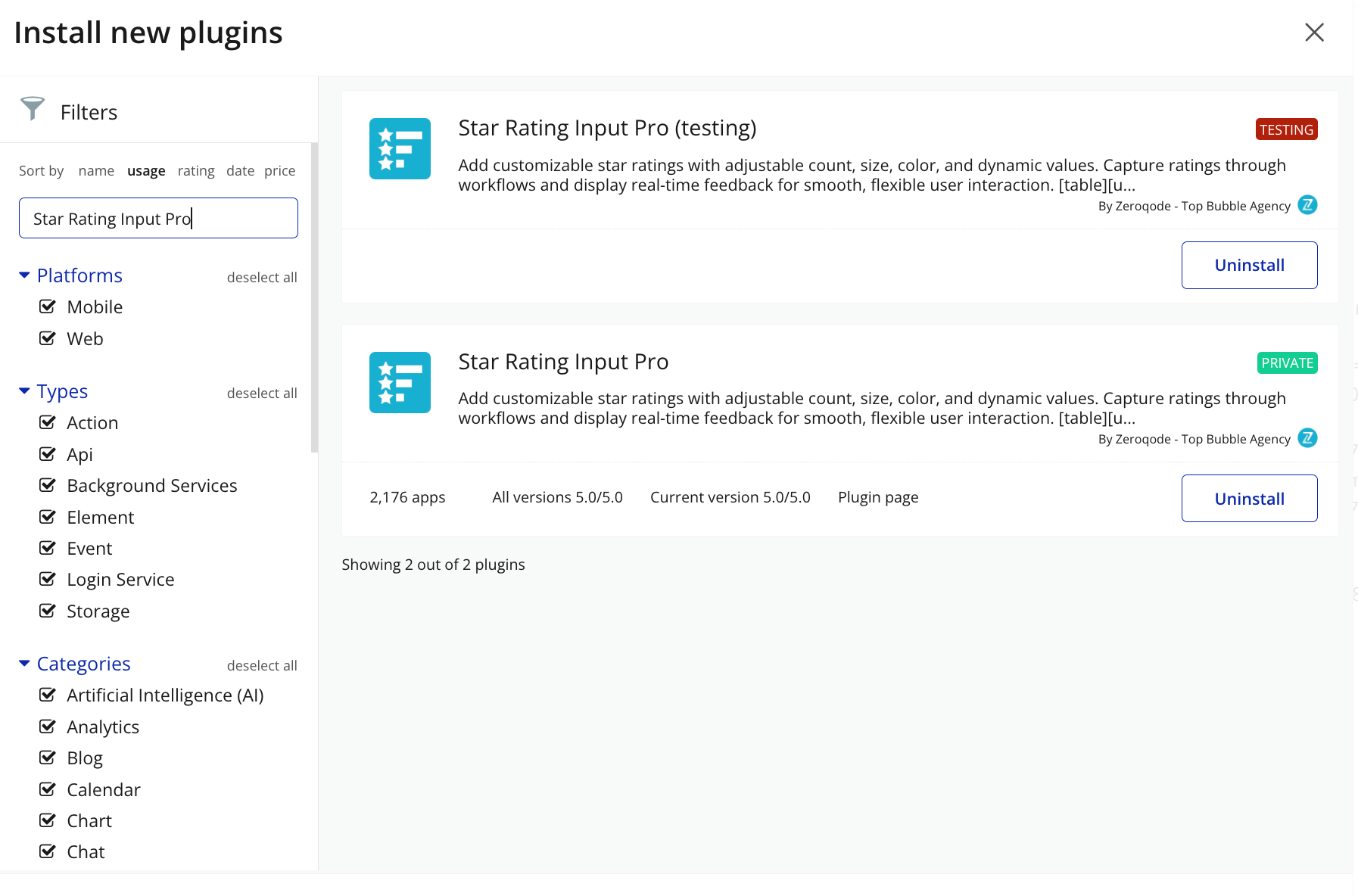Click the Zeroqode logo beside the private plugin author
The width and height of the screenshot is (1358, 896).
coord(1307,438)
